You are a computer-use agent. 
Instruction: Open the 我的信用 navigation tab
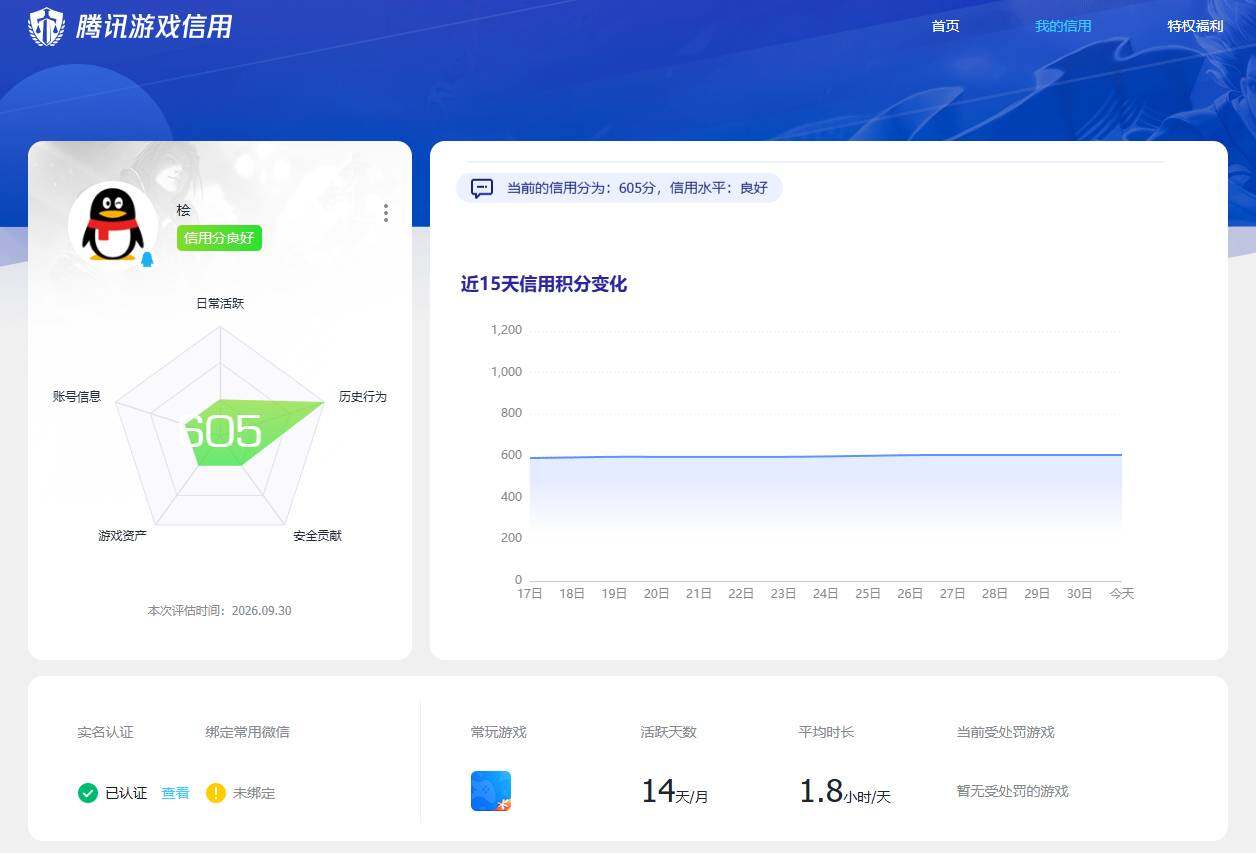[1063, 26]
